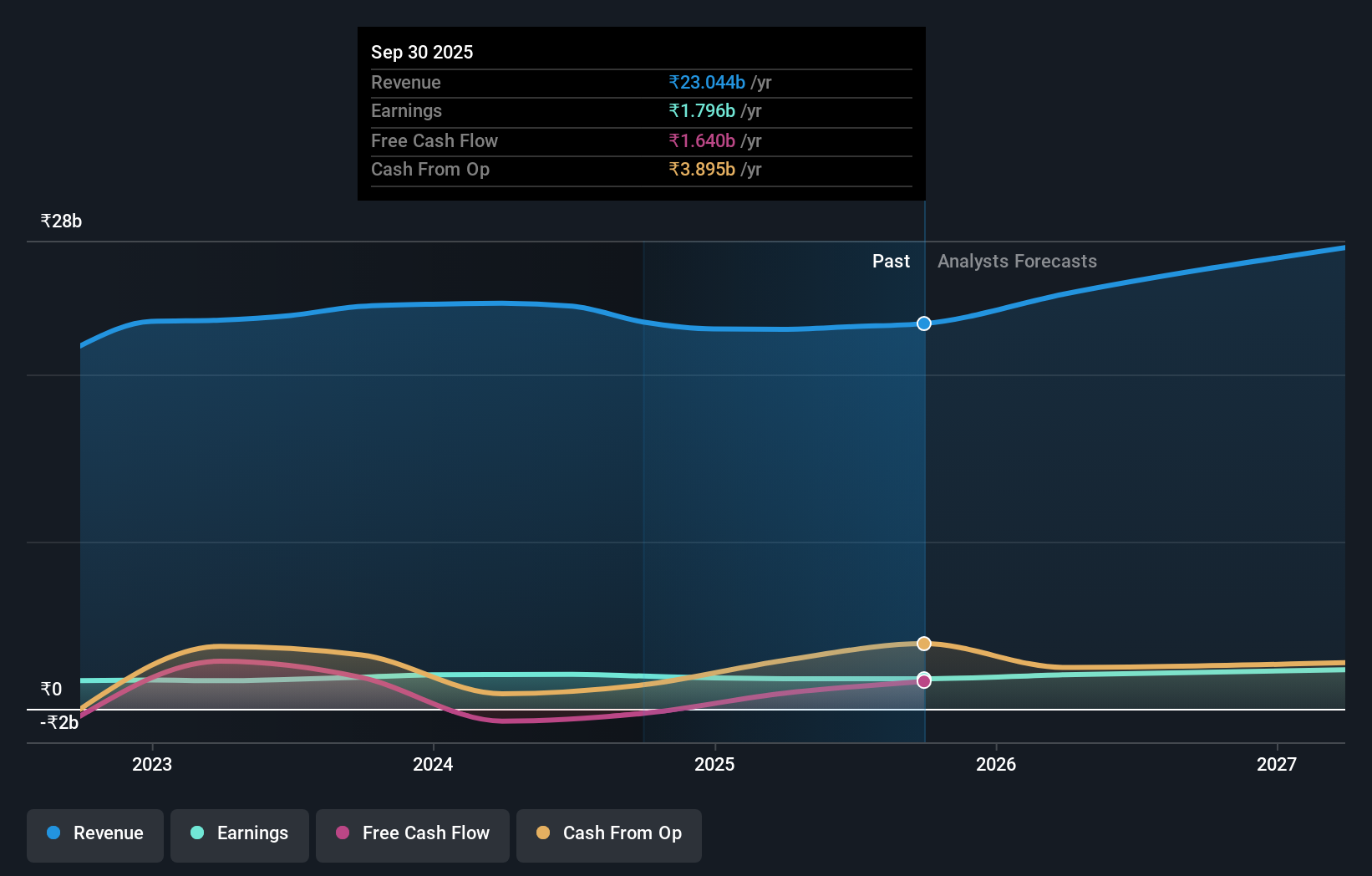This screenshot has height=876, width=1372.
Task: Select the yellow Cash From Op marker on chart
Action: click(923, 644)
